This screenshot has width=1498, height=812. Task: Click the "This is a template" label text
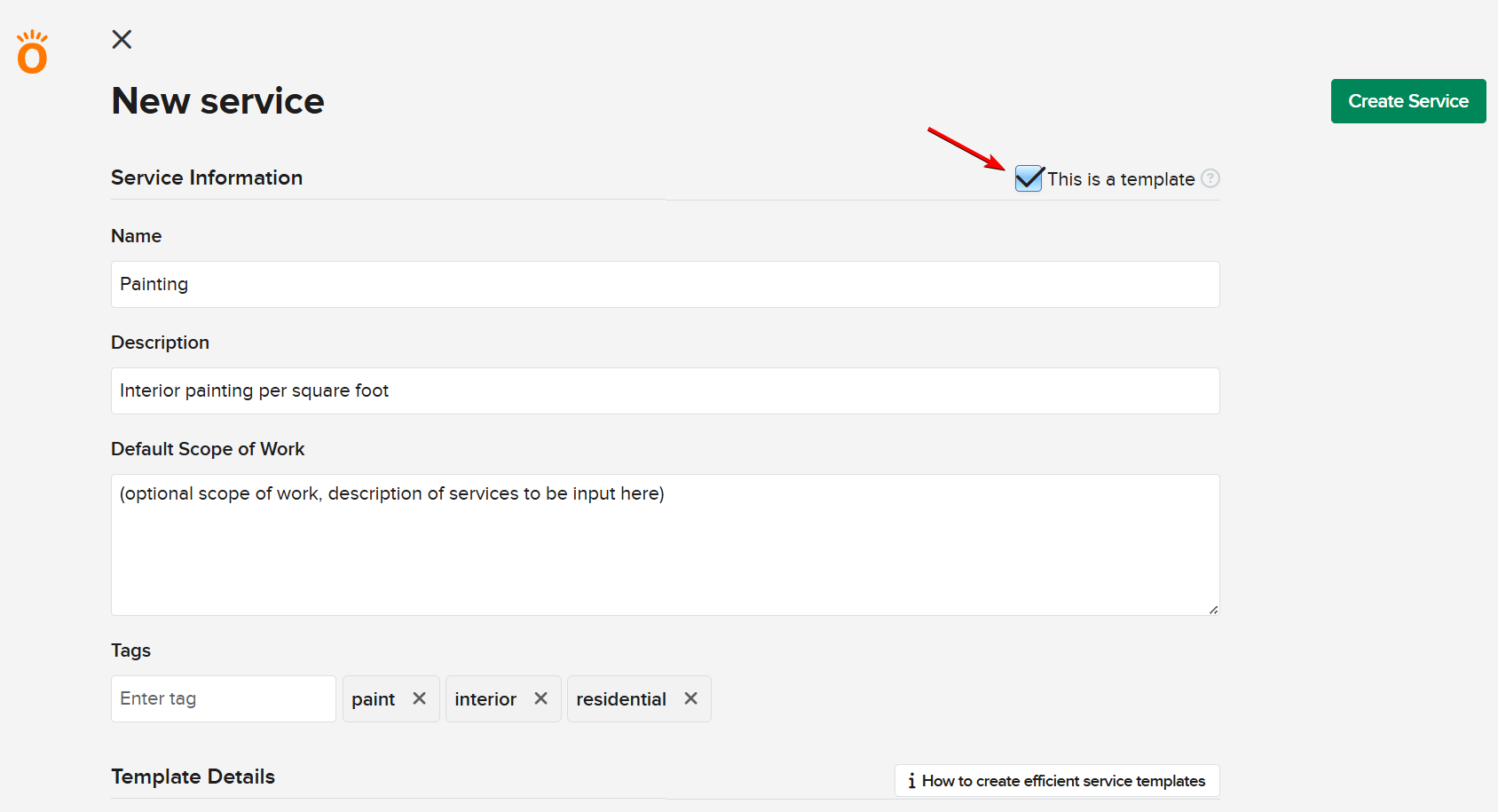click(x=1120, y=179)
